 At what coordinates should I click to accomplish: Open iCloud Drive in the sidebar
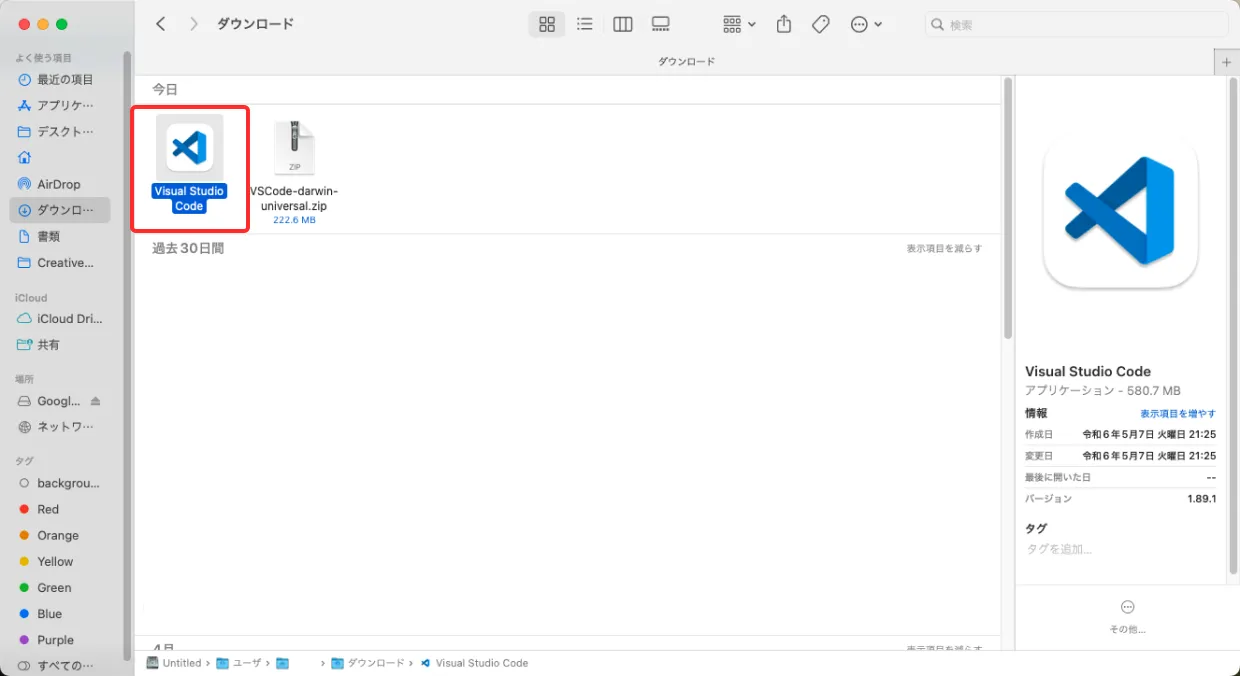[x=62, y=319]
